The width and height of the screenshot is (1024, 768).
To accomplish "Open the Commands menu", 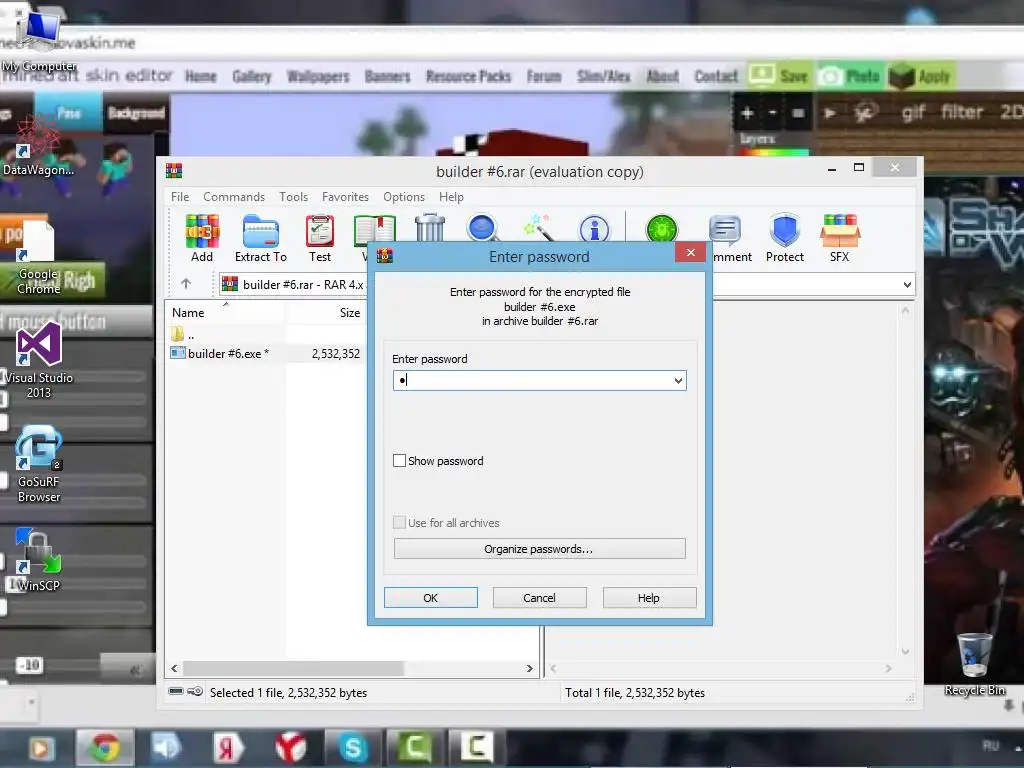I will 234,197.
